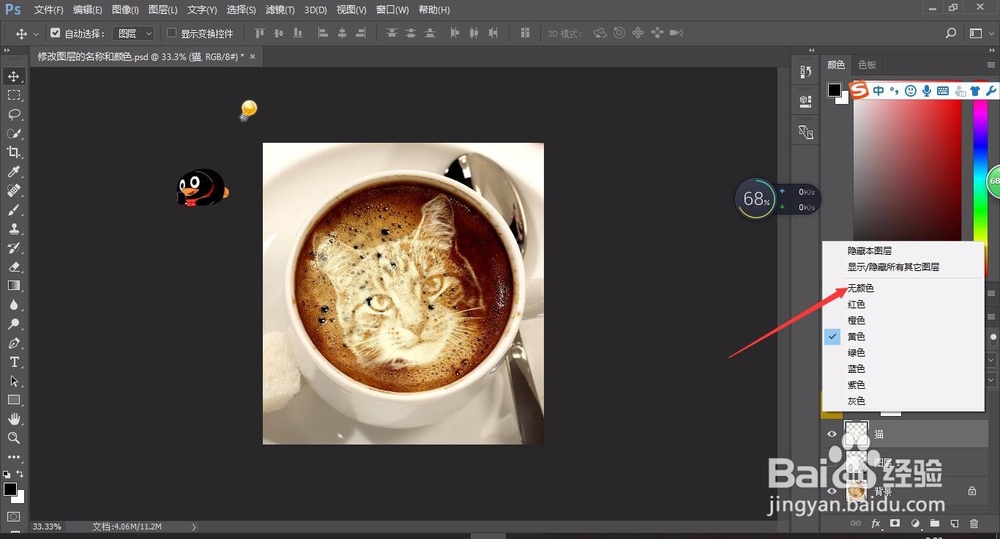1000x539 pixels.
Task: Choose 红色 in context menu
Action: [857, 304]
